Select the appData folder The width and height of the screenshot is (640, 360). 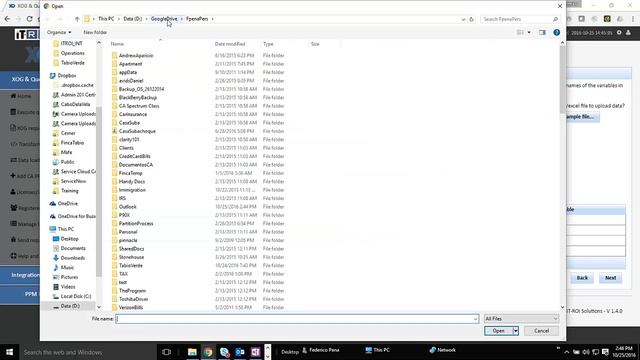pos(128,72)
